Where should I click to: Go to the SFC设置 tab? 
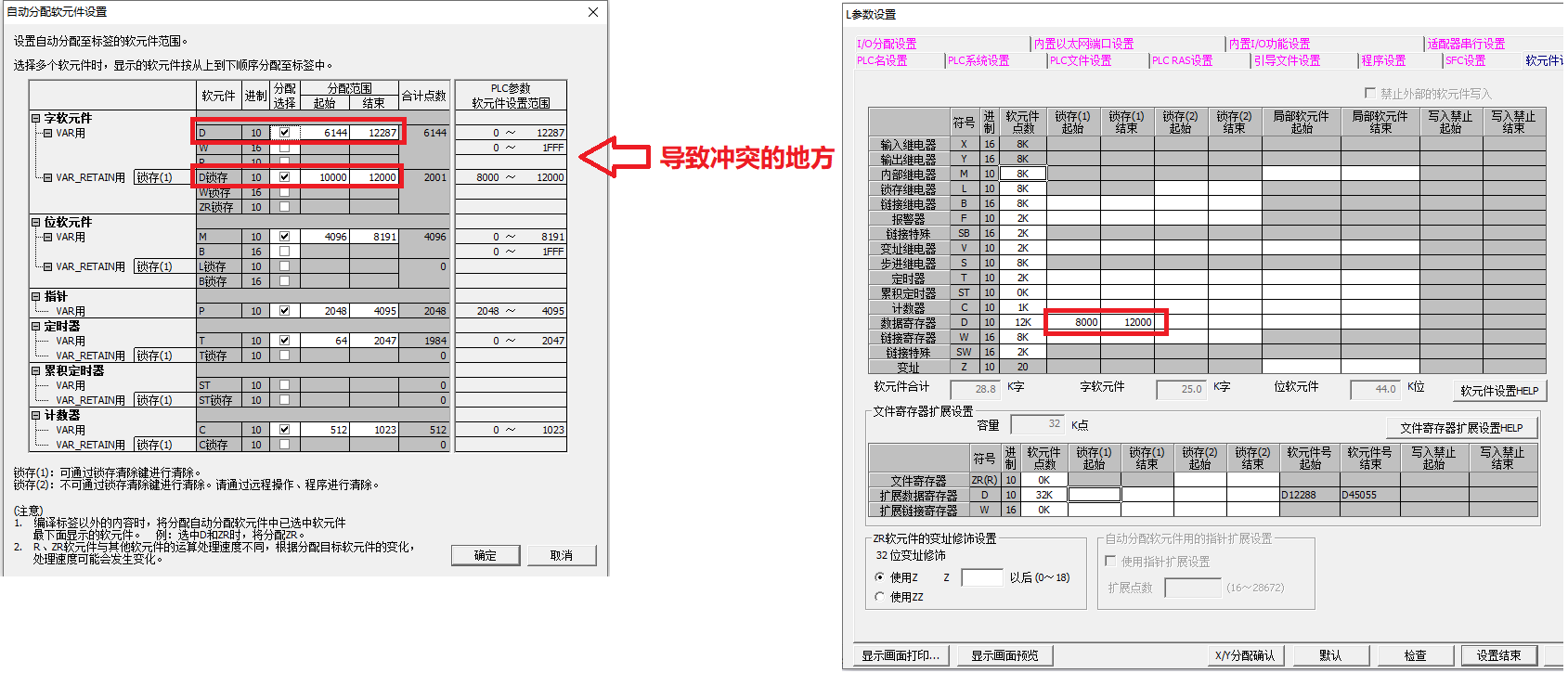click(1466, 61)
